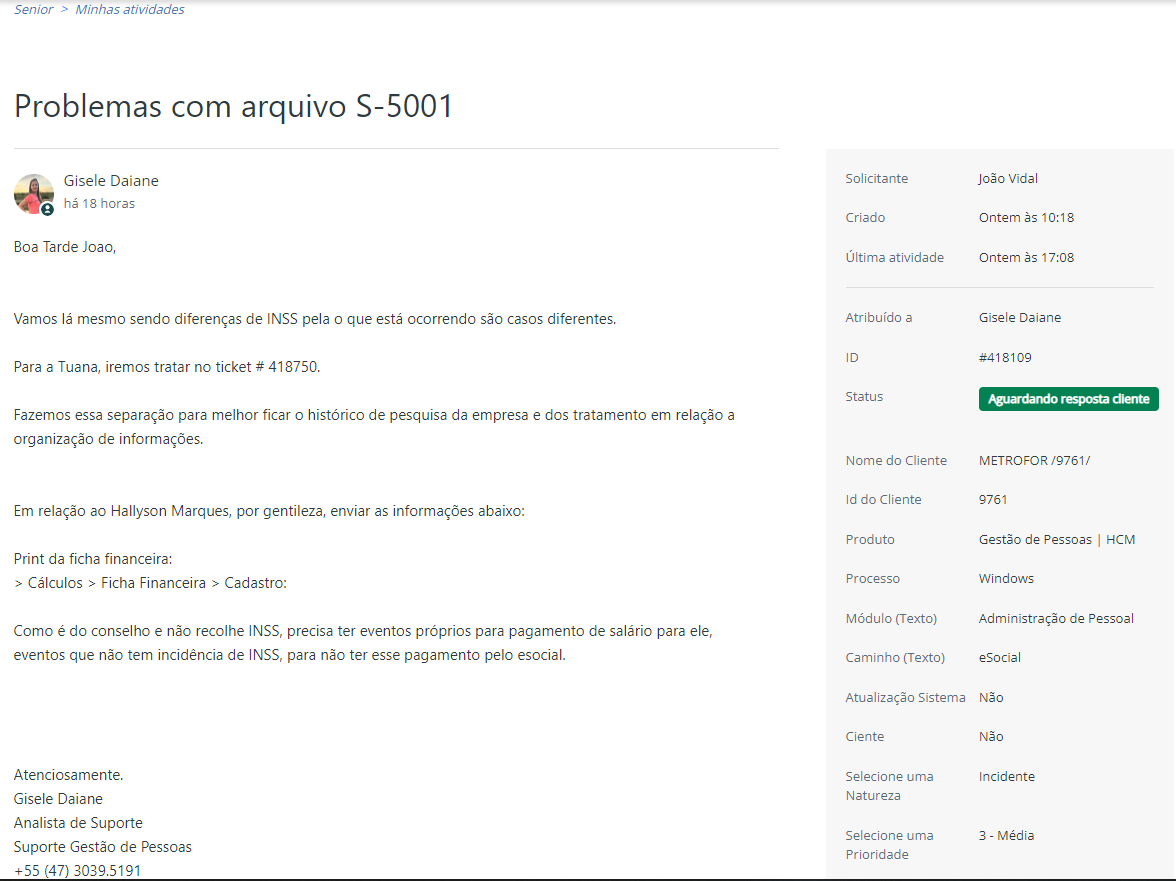Click the ticket title Problemas com arquivo S-5001
Screen dimensions: 1176x881
click(x=233, y=106)
